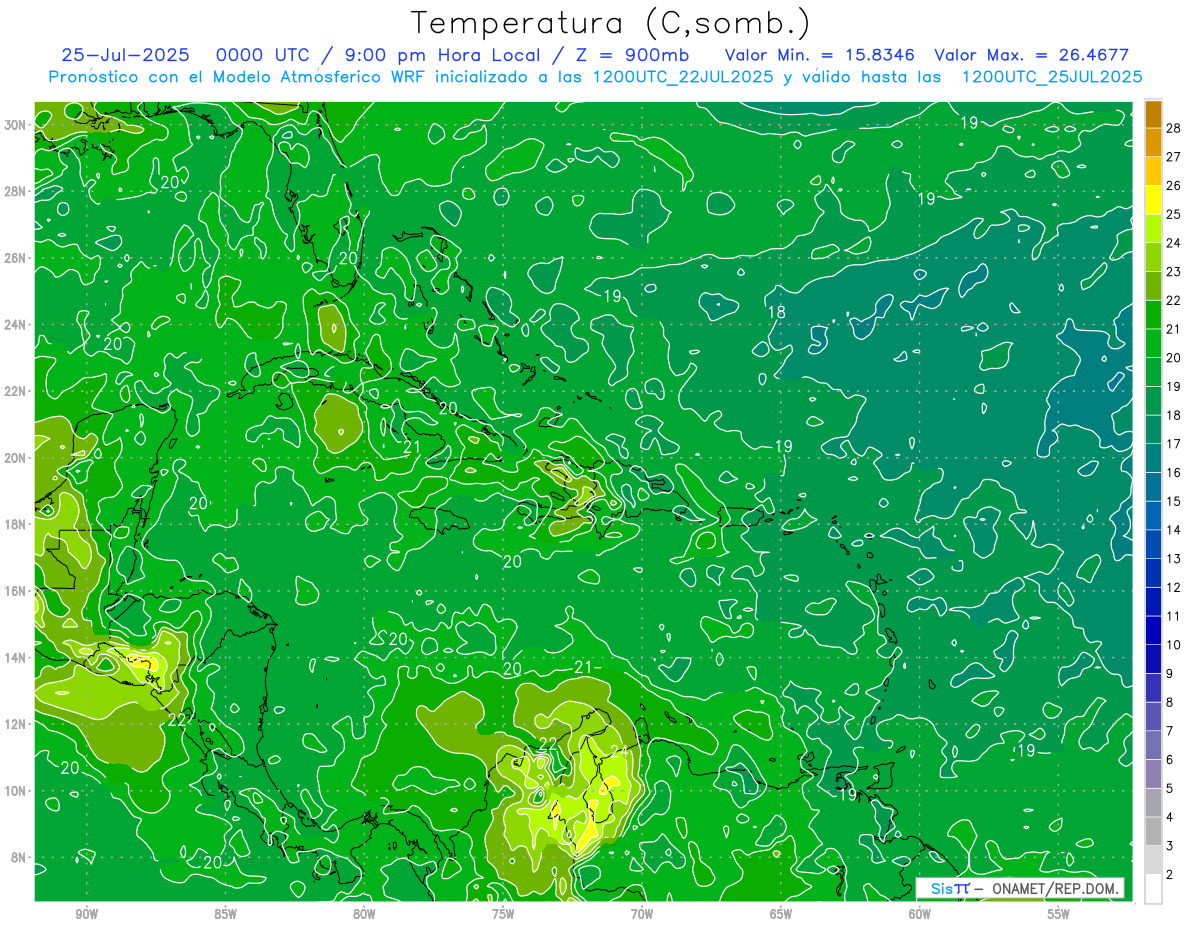
Task: Click the "Valor Min. = 15.8346" value
Action: click(818, 55)
